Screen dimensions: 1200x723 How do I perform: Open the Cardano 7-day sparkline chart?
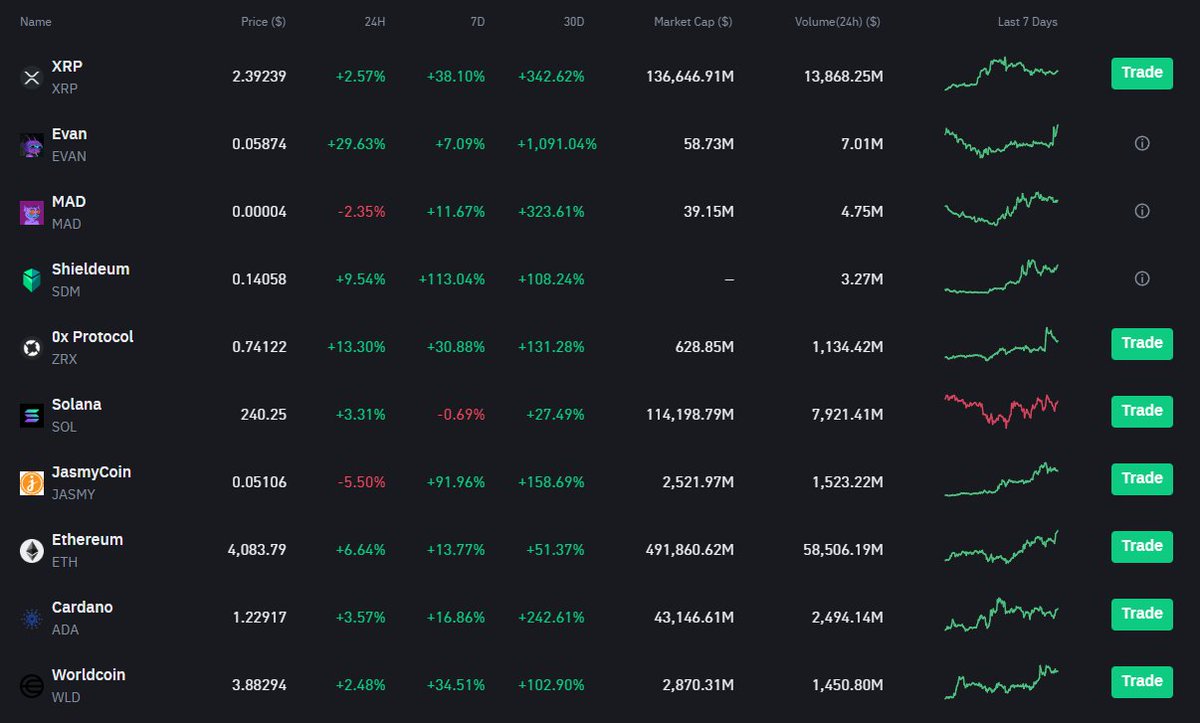tap(1001, 614)
